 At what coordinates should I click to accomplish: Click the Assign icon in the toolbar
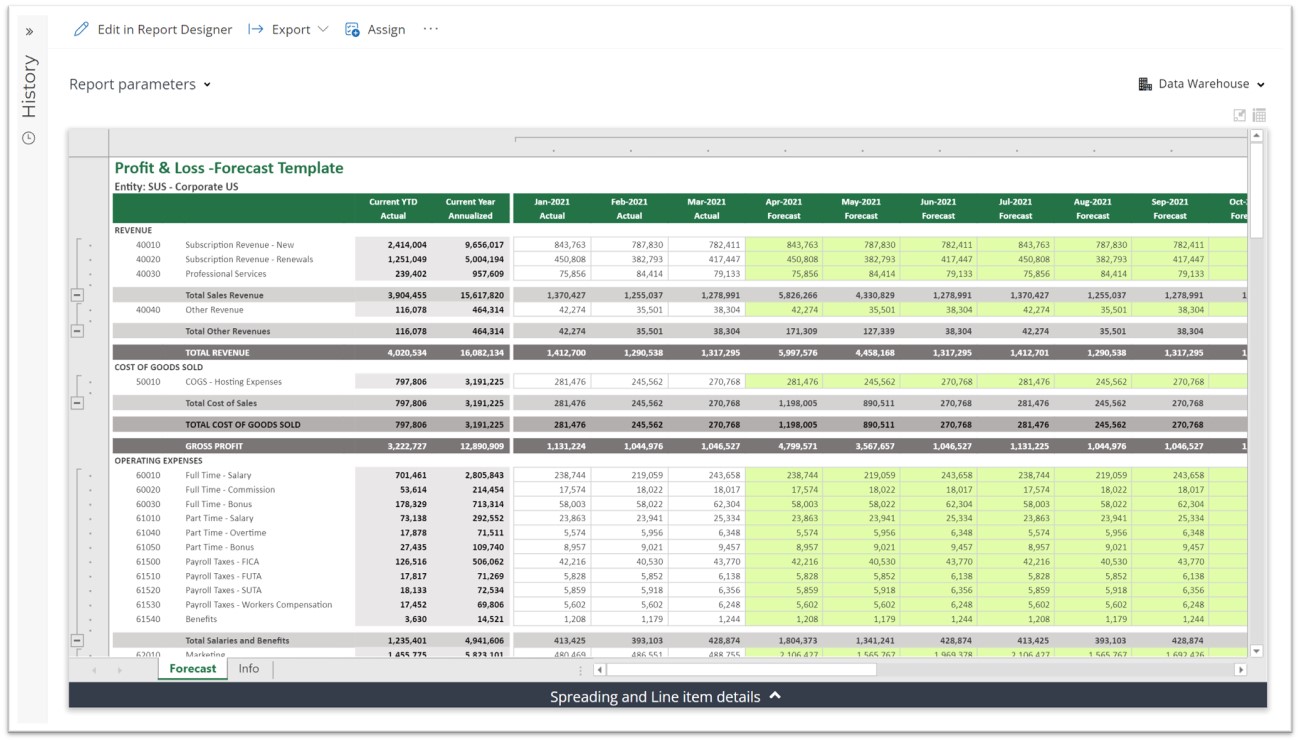tap(352, 30)
